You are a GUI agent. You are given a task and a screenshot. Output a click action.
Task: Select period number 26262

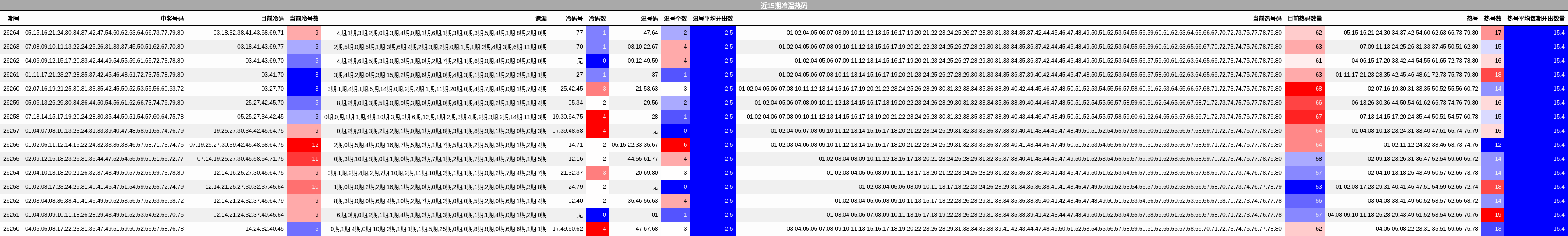pyautogui.click(x=11, y=61)
